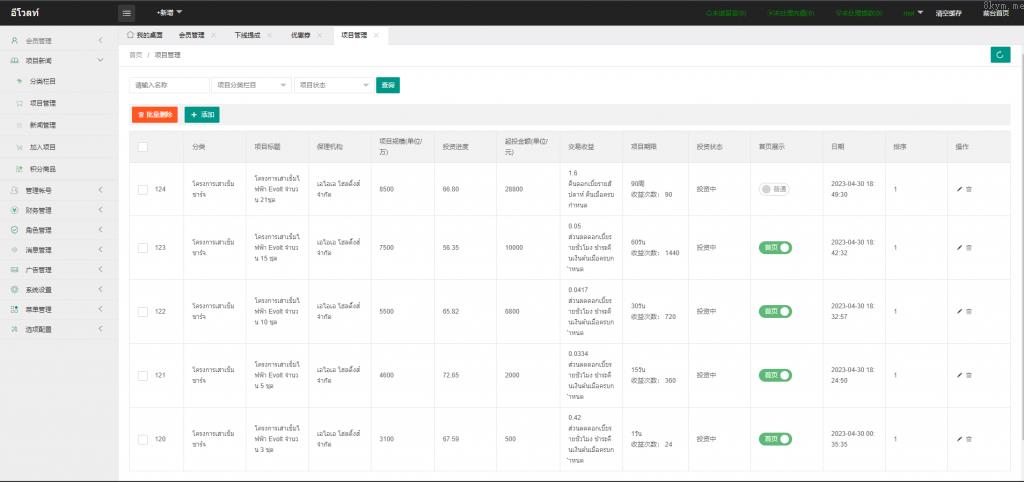The height and width of the screenshot is (482, 1024).
Task: Click the home icon on 我的桌面 tab
Action: tap(131, 35)
